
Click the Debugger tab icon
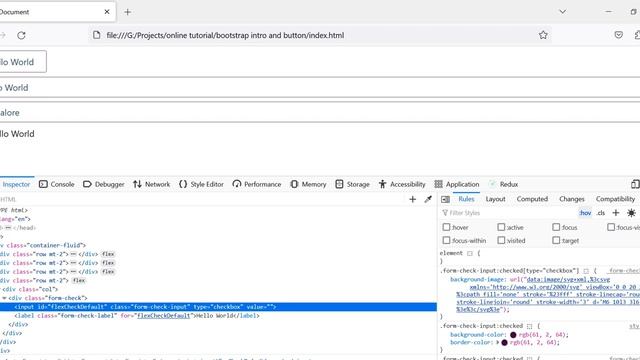87,184
